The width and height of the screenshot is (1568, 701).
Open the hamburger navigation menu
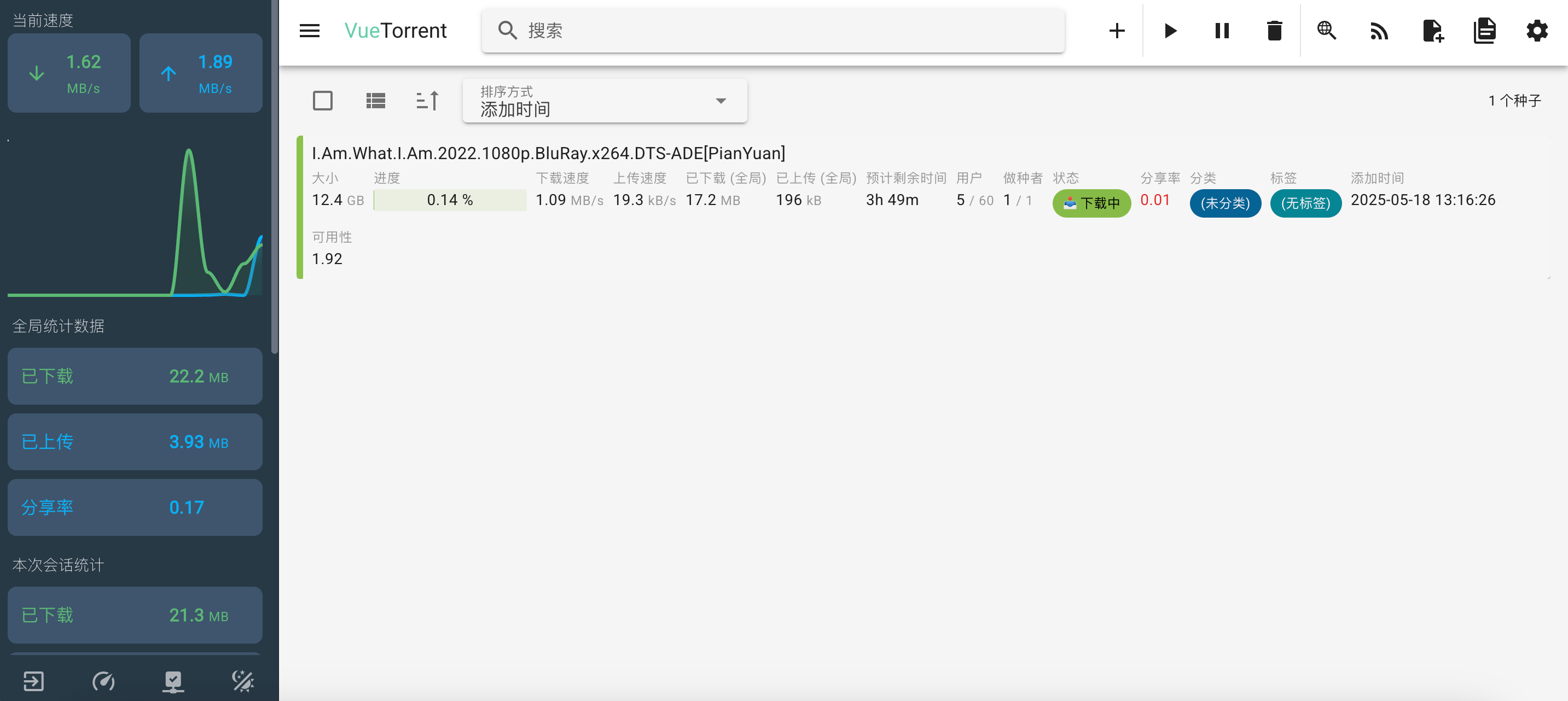click(x=309, y=31)
